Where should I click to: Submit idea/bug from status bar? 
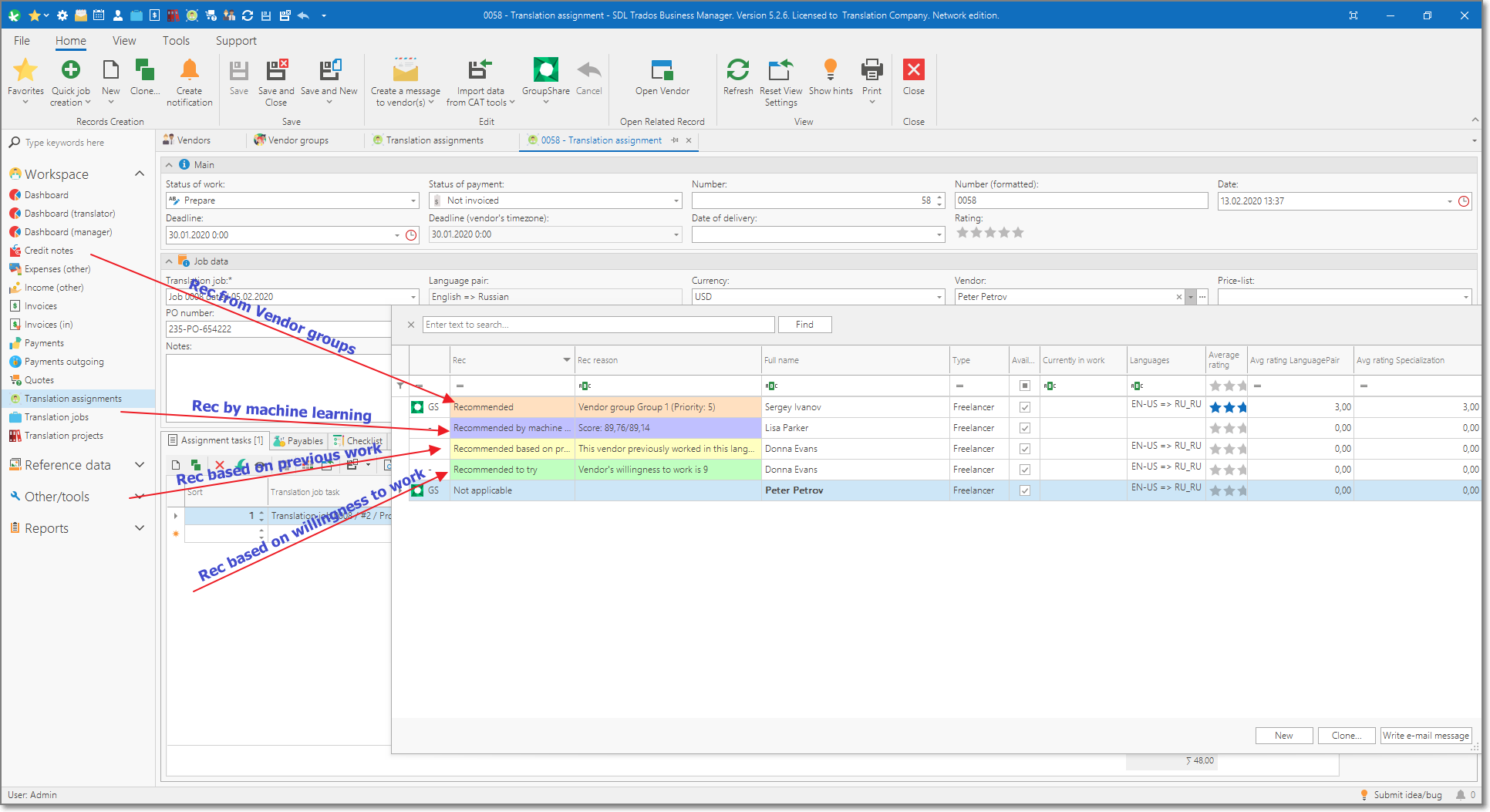(1401, 795)
